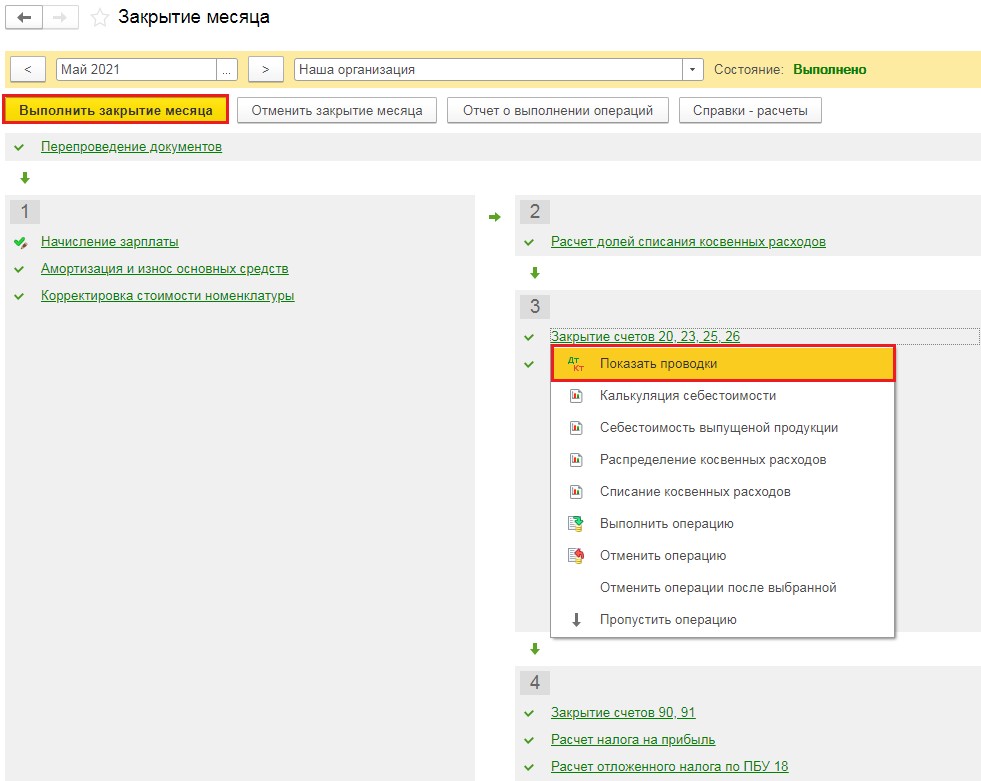This screenshot has height=781, width=981.
Task: Click the Дт/Кт icon for Показать проводки
Action: coord(575,364)
